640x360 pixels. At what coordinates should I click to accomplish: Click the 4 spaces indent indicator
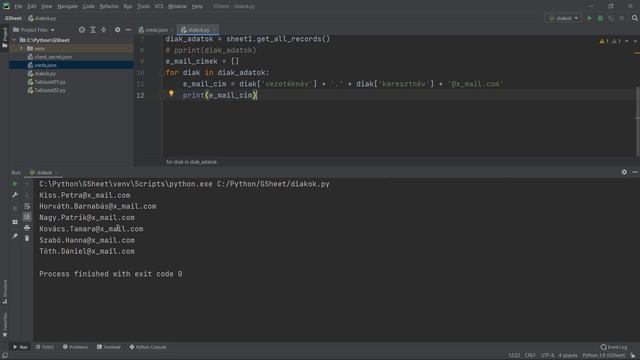click(x=568, y=356)
